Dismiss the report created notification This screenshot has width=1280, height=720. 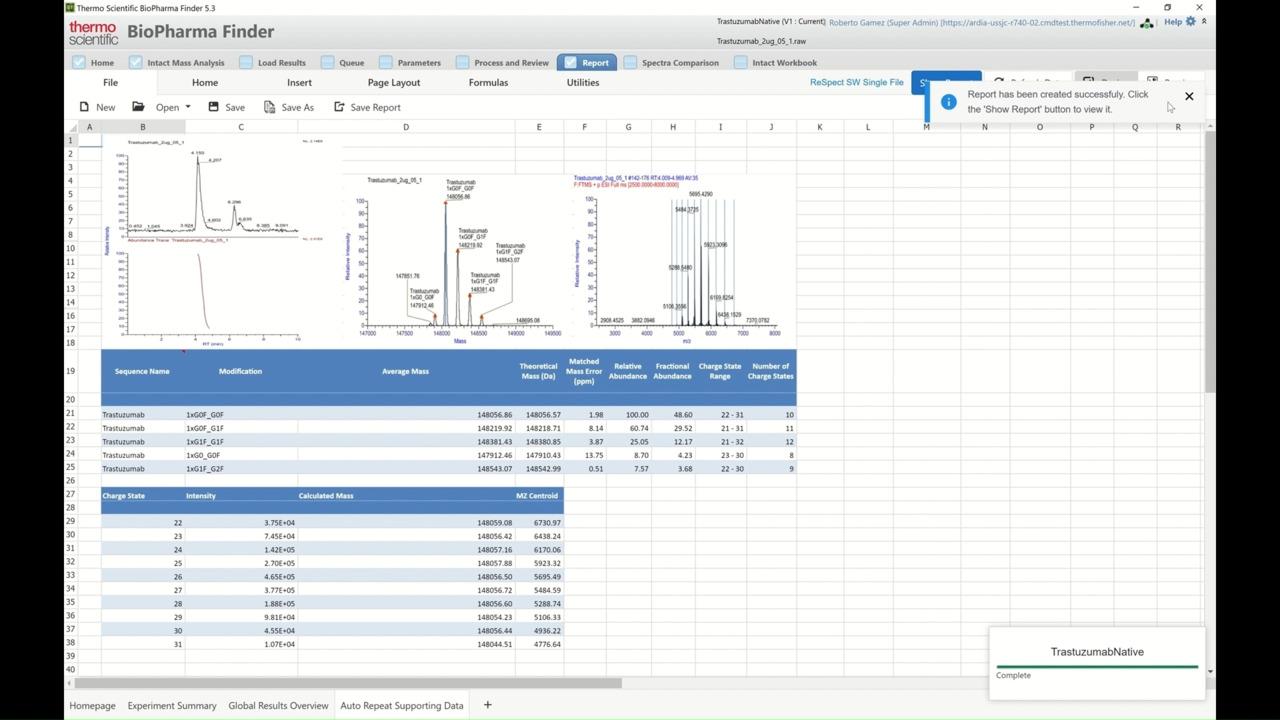click(1189, 96)
